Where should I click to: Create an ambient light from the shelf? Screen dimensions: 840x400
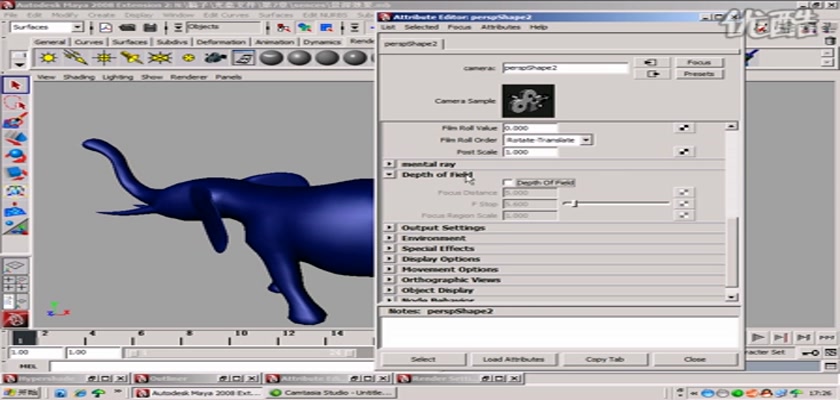48,57
